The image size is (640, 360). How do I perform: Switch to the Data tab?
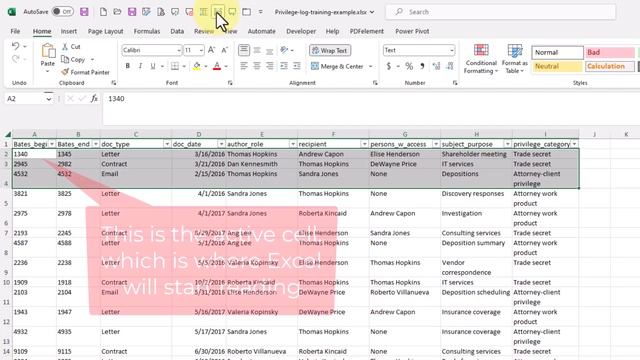pos(177,31)
